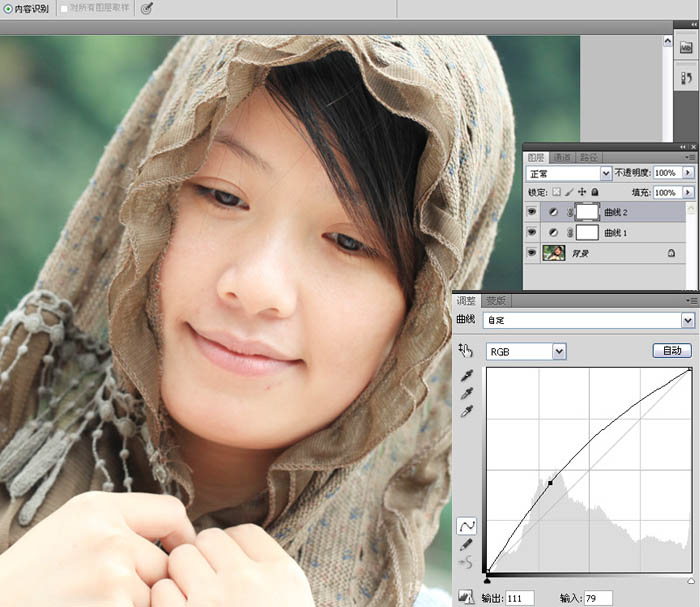The image size is (700, 607).
Task: Collapse the Layers panel with double arrows
Action: (x=683, y=147)
